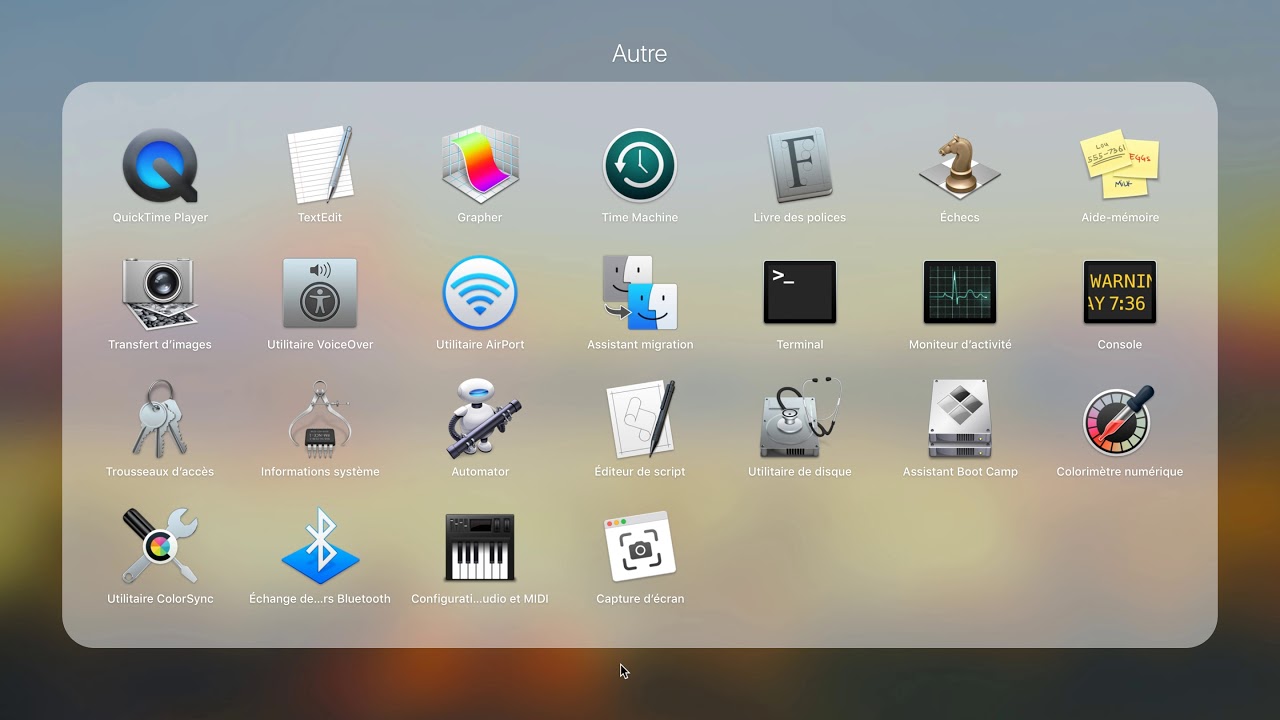Open Aide-mémoire sticky notes icon
Image resolution: width=1280 pixels, height=720 pixels.
1120,165
